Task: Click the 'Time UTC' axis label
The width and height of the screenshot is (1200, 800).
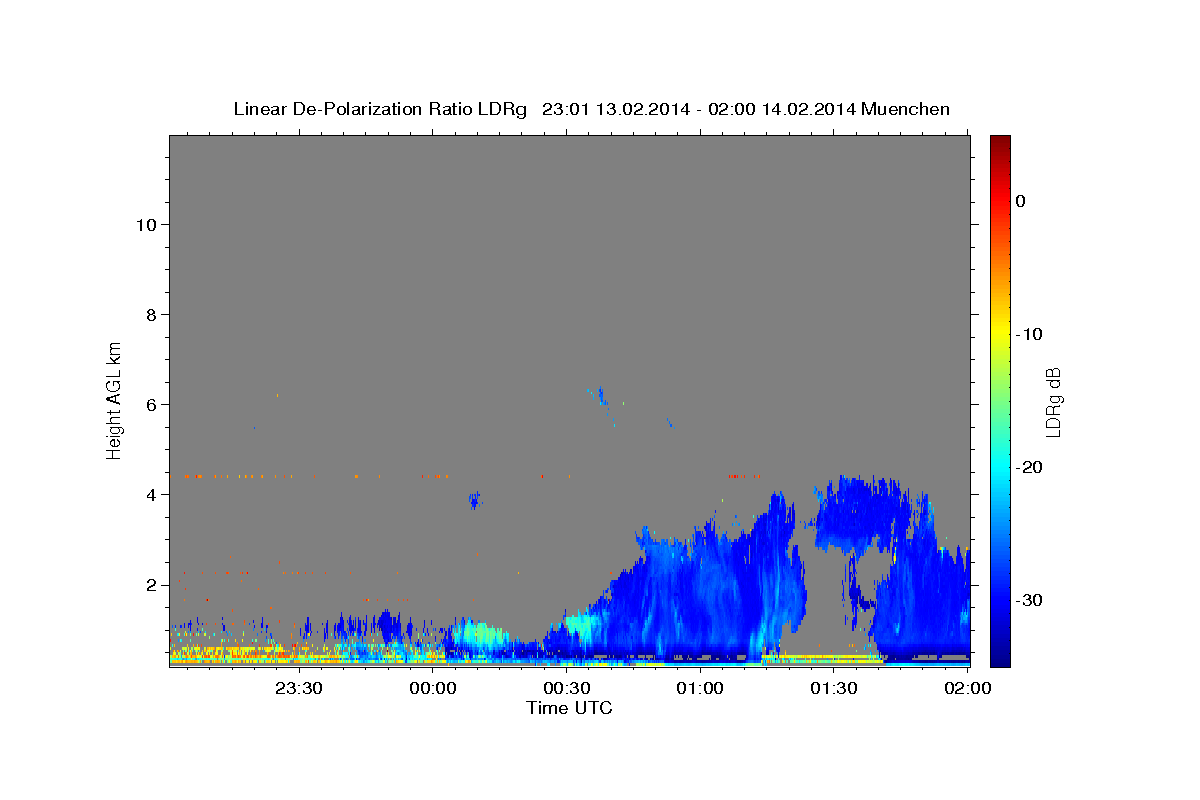Action: (569, 708)
